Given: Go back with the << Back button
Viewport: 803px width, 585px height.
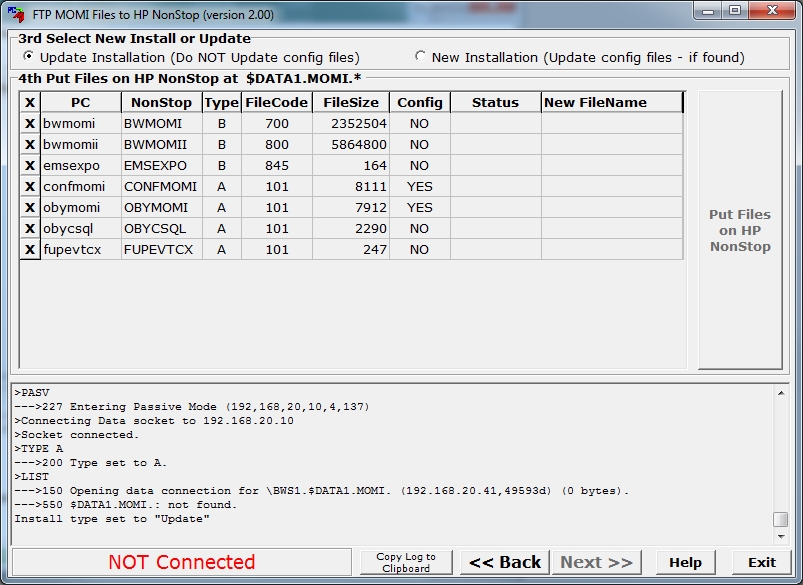Looking at the screenshot, I should click(x=505, y=562).
